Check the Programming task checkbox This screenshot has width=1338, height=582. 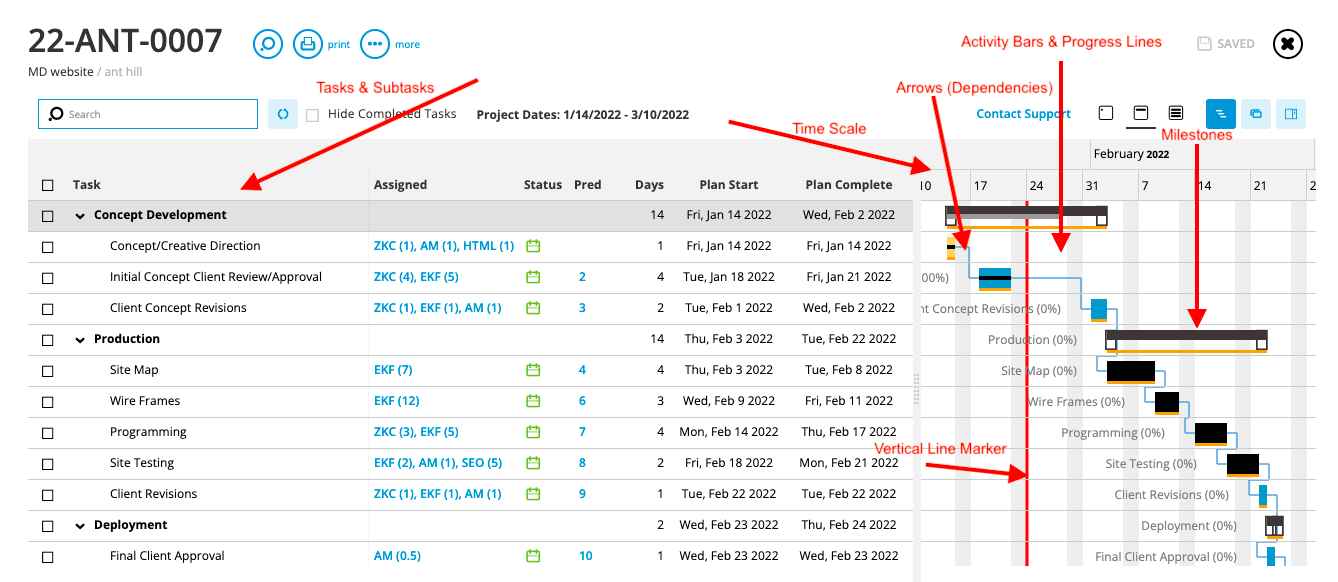pyautogui.click(x=48, y=433)
